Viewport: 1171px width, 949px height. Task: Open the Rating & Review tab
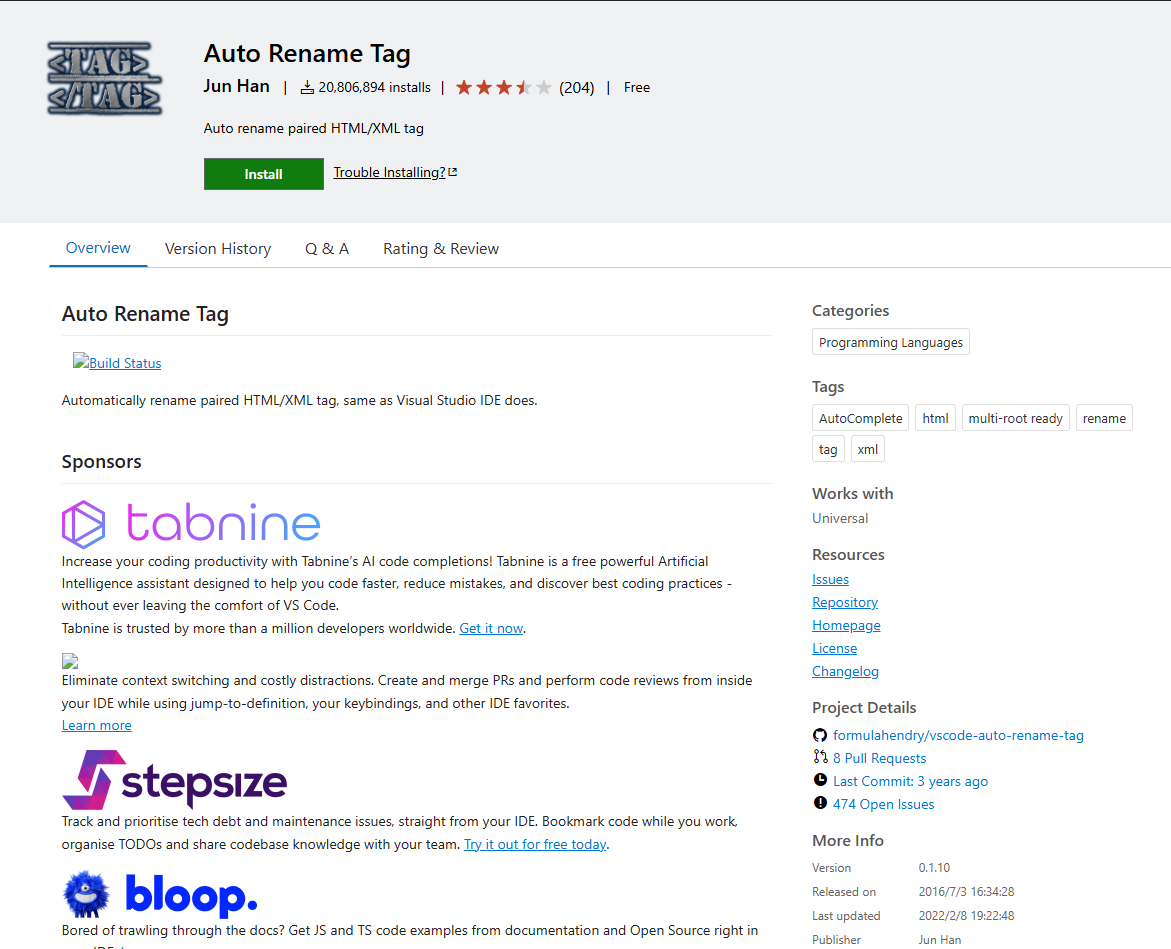pyautogui.click(x=441, y=249)
